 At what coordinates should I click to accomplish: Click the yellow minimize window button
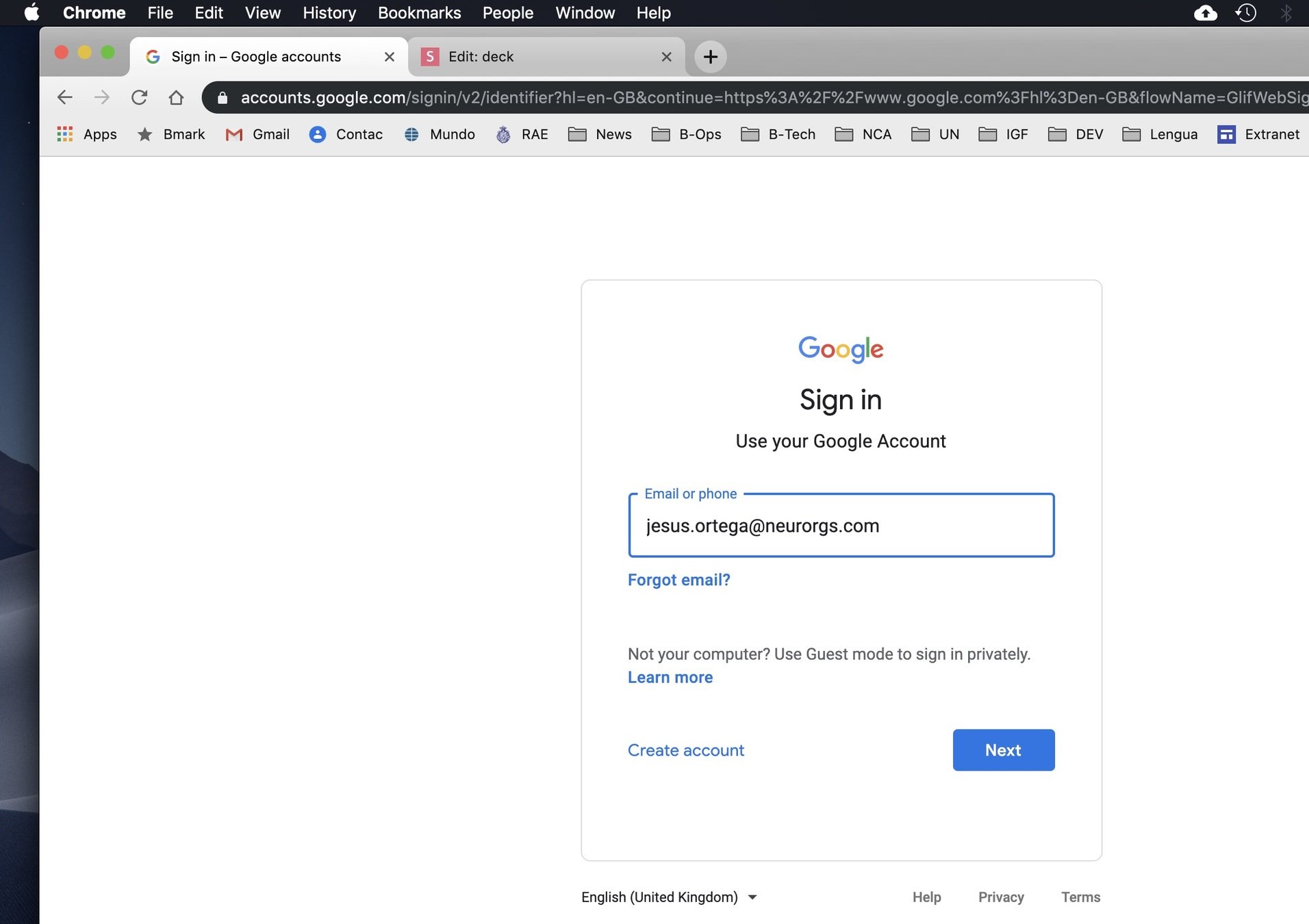[85, 53]
